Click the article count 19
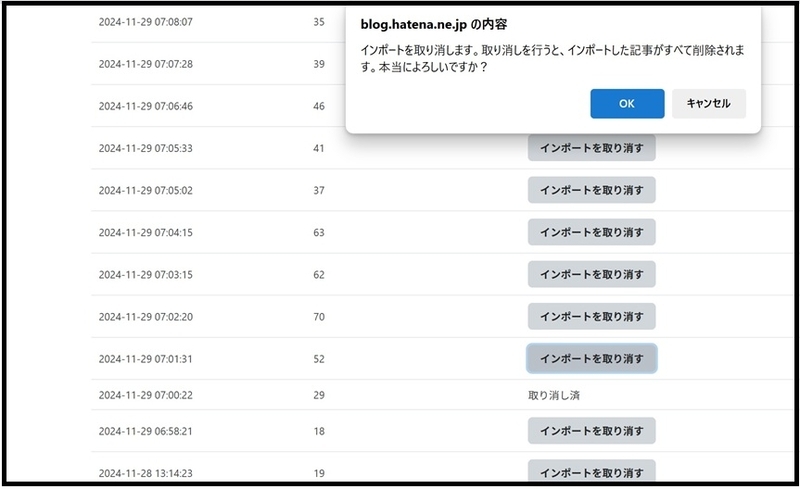 [x=319, y=473]
